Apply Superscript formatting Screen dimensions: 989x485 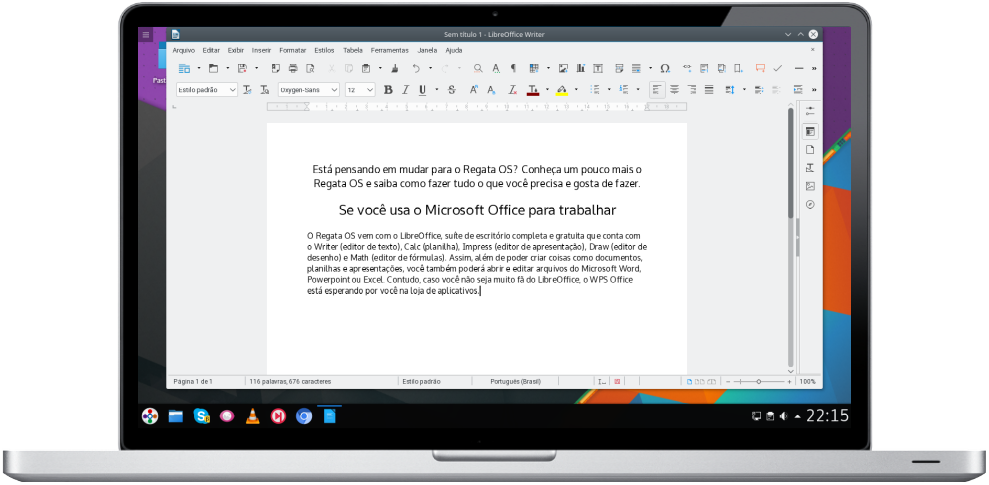474,90
